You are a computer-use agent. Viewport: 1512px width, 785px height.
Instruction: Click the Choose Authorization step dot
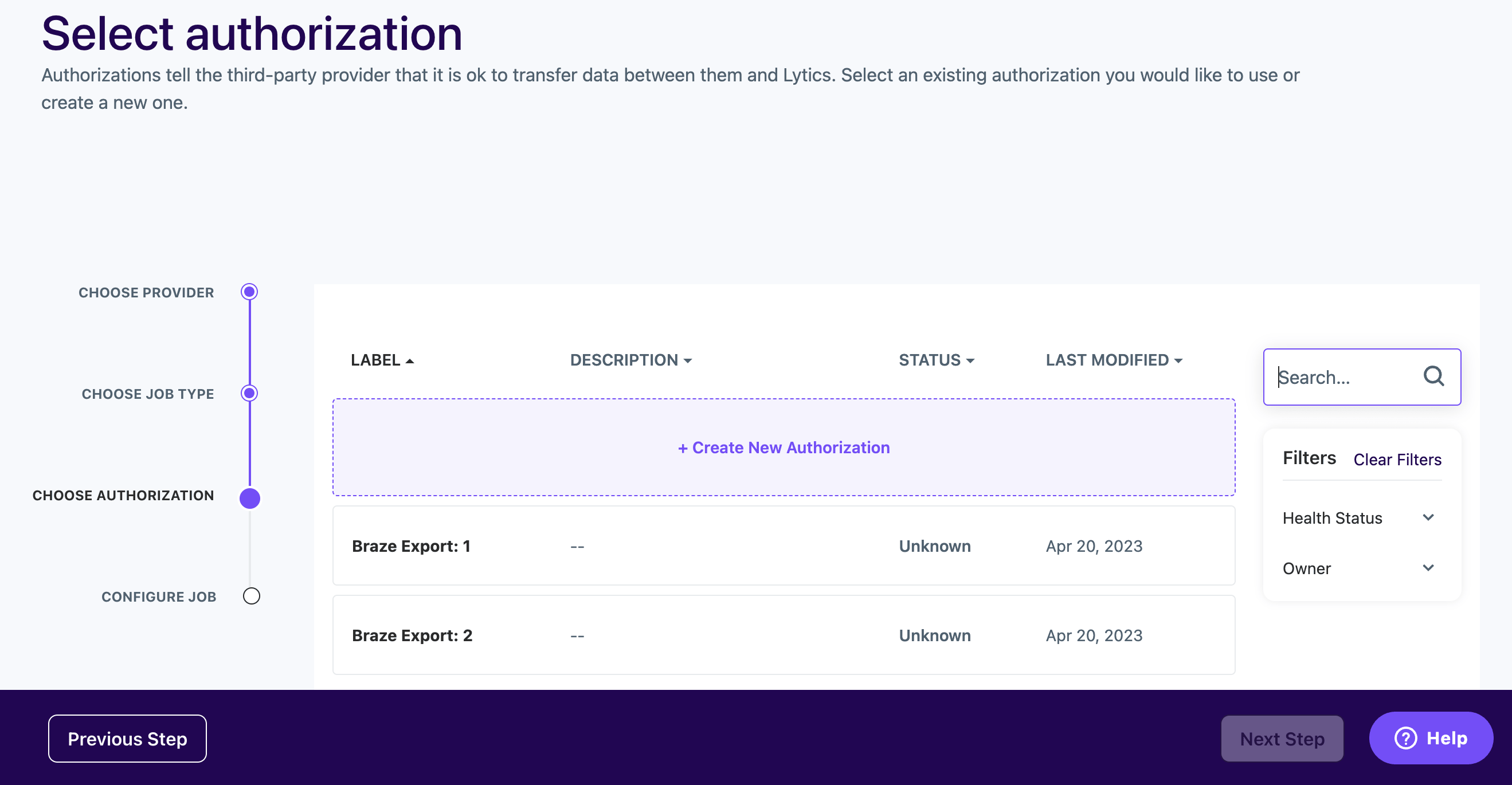[249, 497]
